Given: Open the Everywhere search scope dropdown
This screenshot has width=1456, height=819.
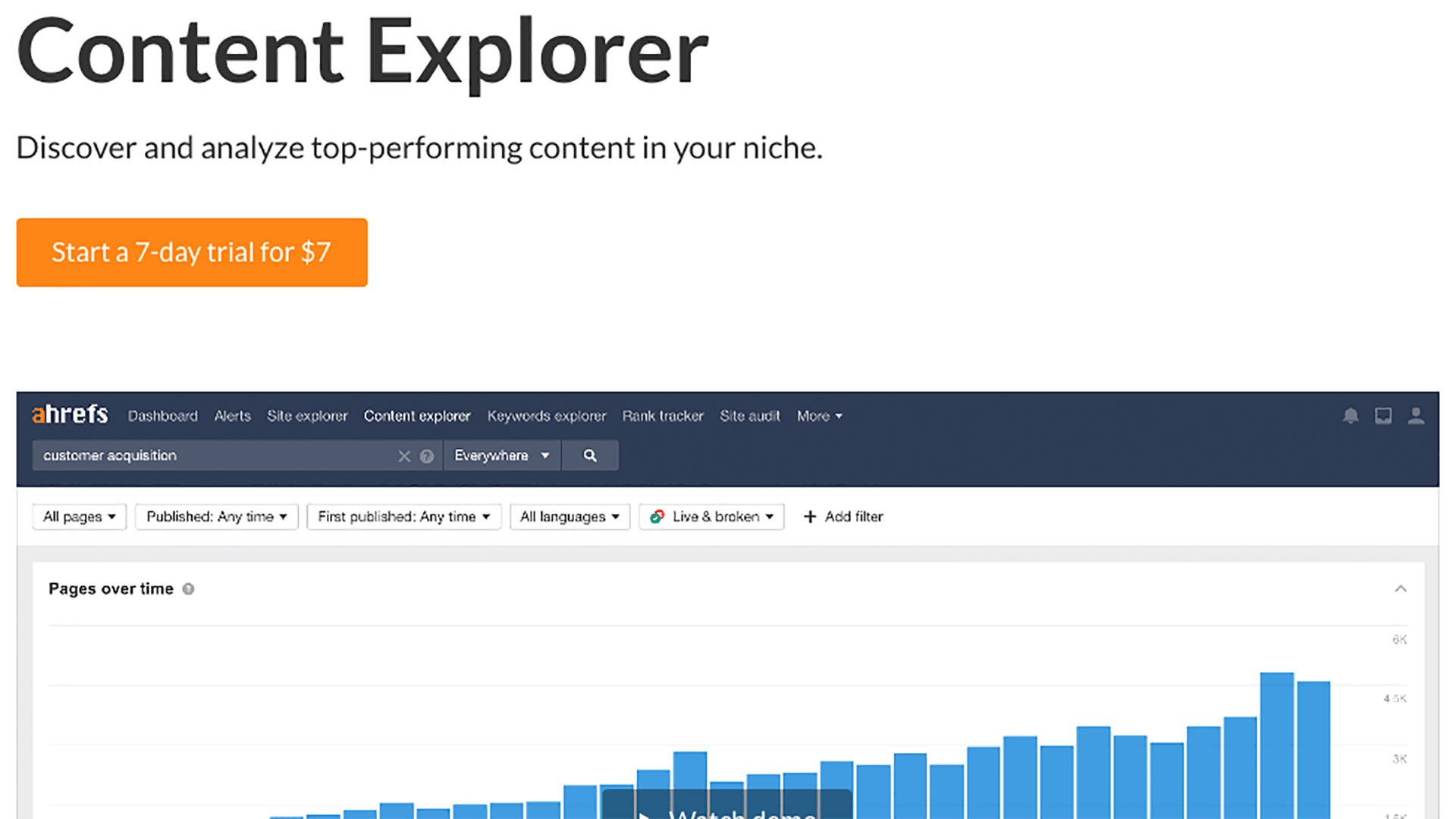Looking at the screenshot, I should point(502,455).
